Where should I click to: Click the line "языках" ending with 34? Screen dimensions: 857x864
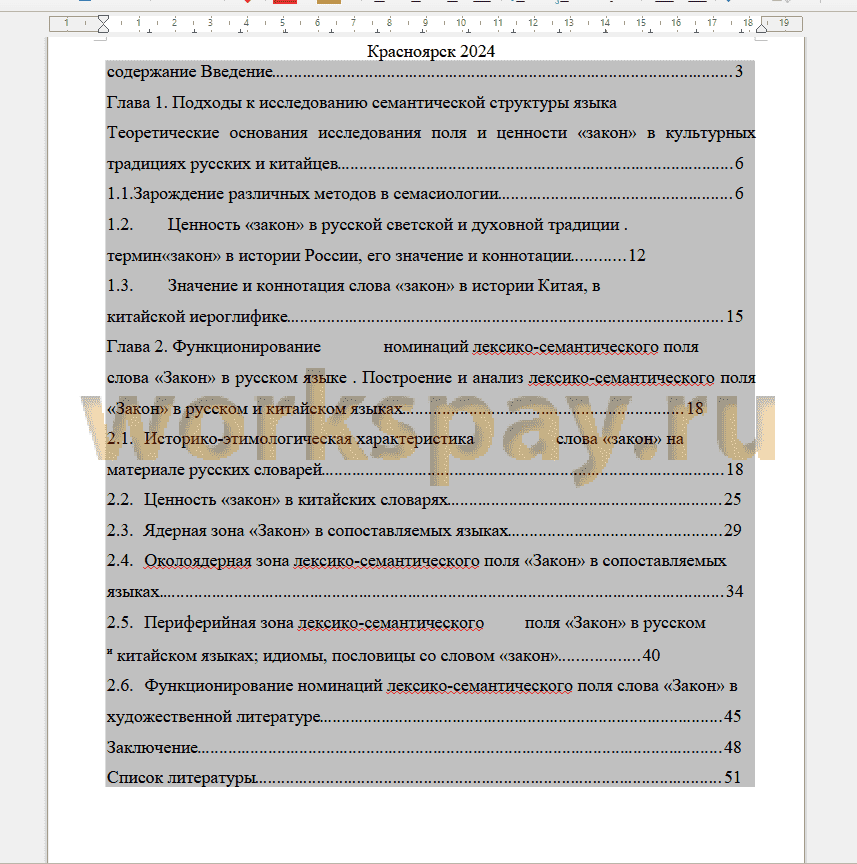(x=425, y=592)
